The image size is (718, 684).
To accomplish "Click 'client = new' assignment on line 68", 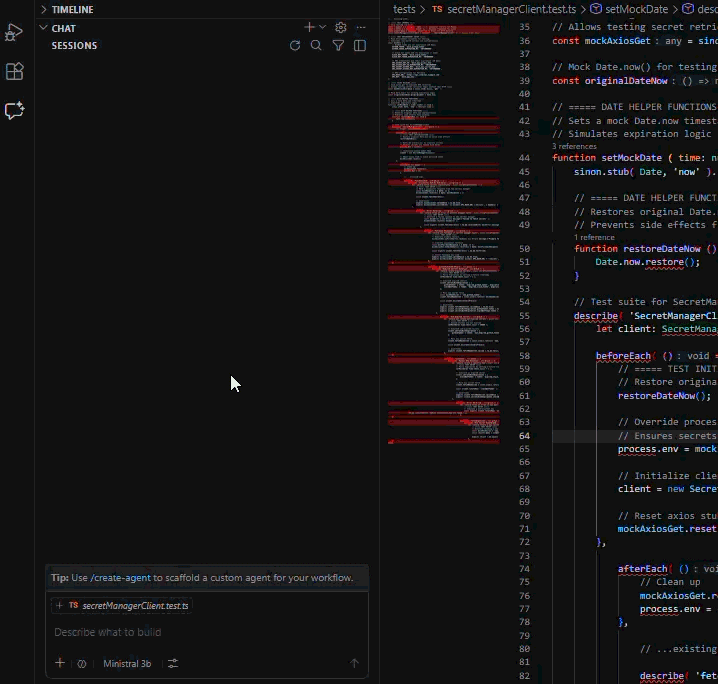I will point(650,489).
